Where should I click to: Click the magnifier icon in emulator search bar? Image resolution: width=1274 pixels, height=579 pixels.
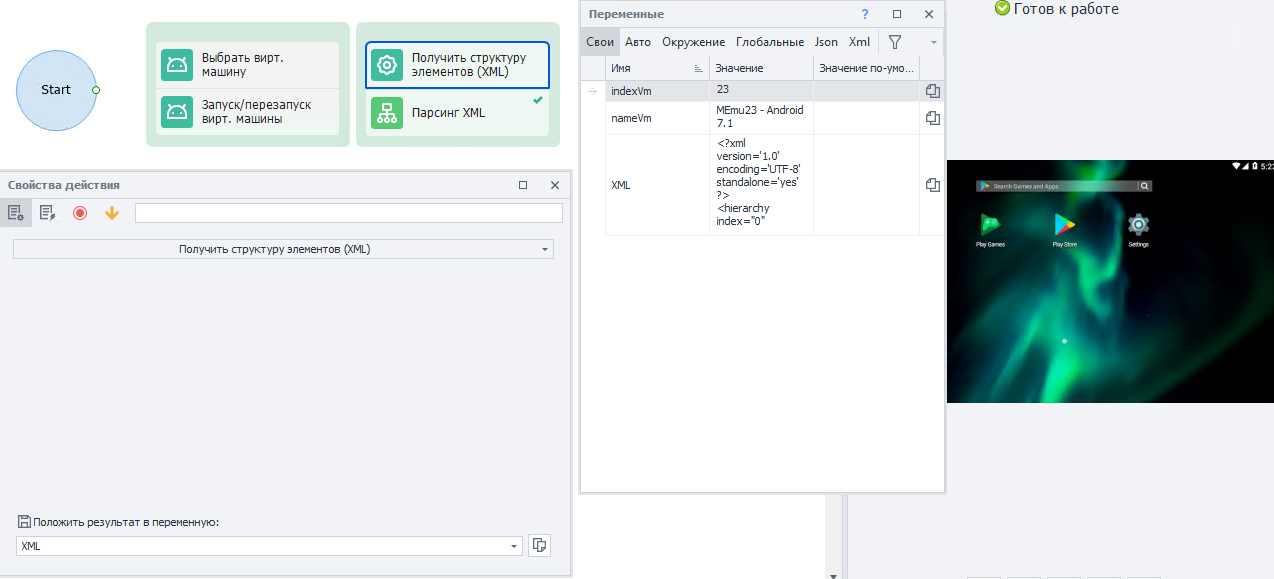click(x=1145, y=186)
